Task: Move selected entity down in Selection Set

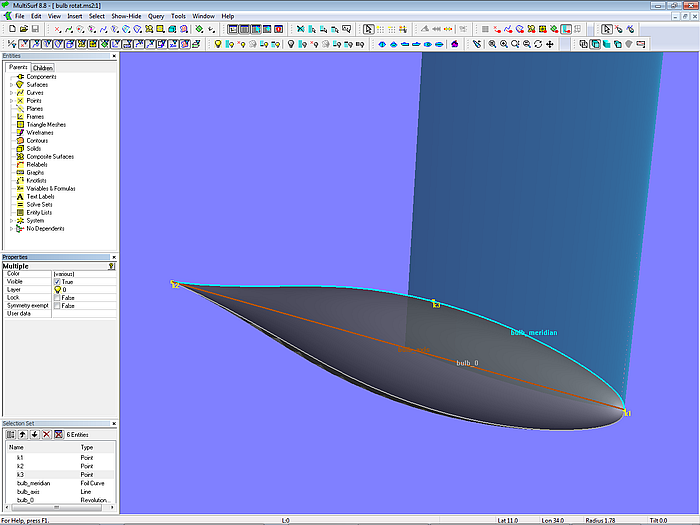Action: (34, 435)
